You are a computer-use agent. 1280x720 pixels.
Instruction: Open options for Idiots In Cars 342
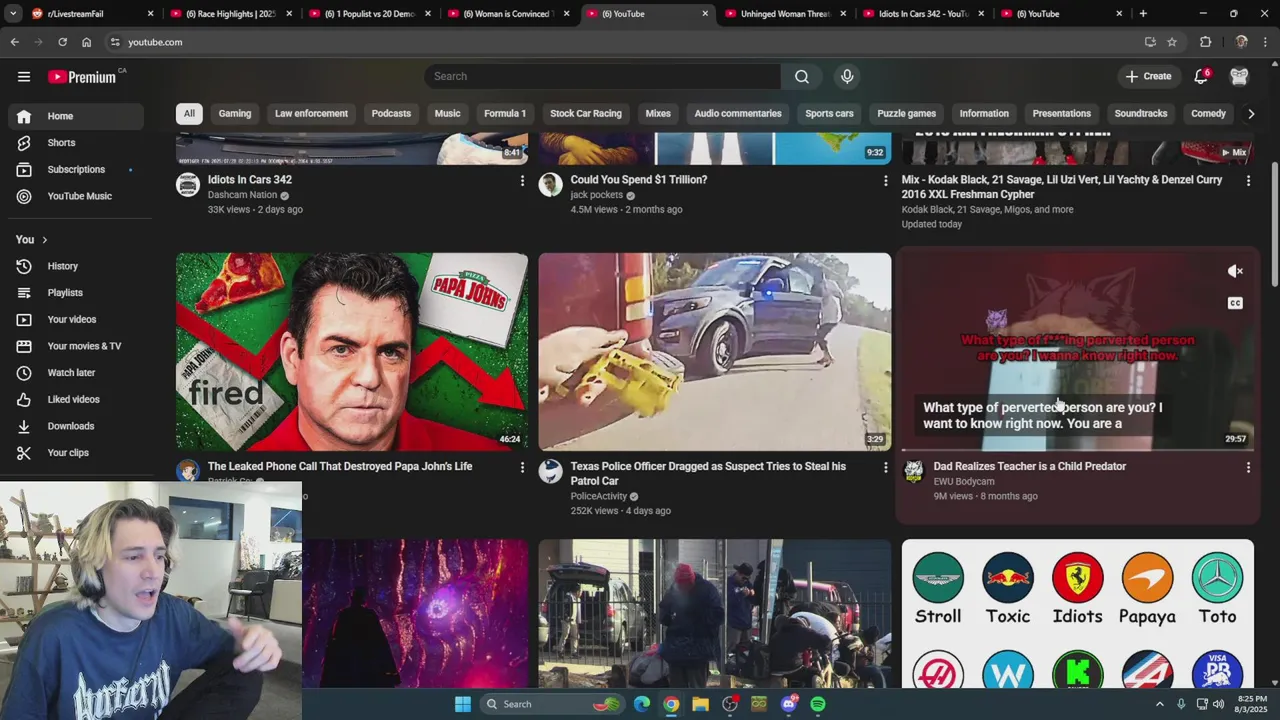(x=521, y=181)
